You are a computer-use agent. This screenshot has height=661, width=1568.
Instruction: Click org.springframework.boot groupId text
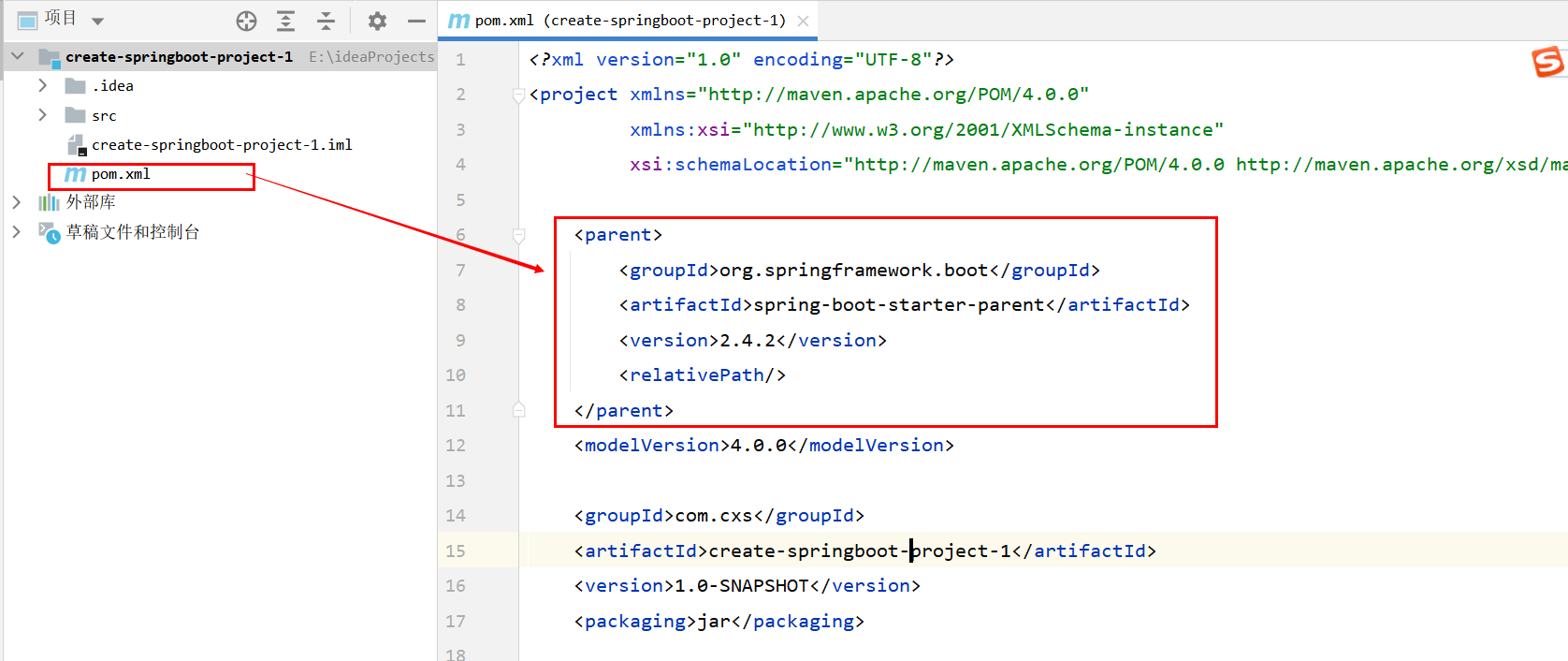click(x=854, y=271)
